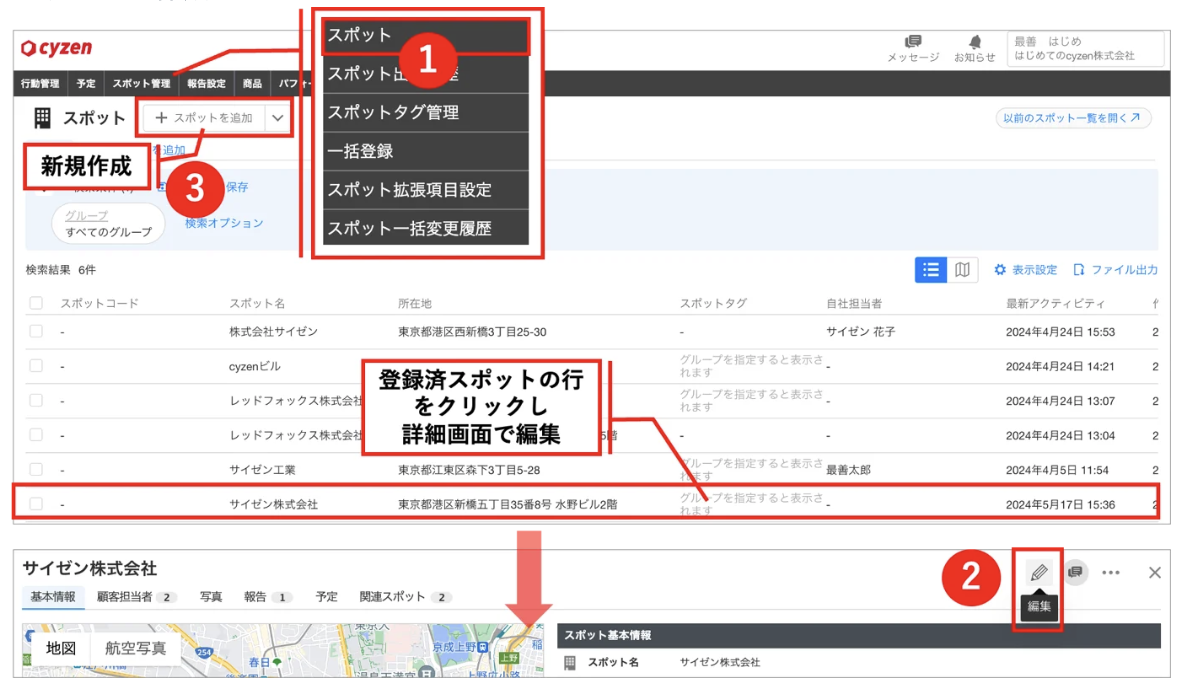Open the 行動管理 menu
The image size is (1186, 694).
40,84
